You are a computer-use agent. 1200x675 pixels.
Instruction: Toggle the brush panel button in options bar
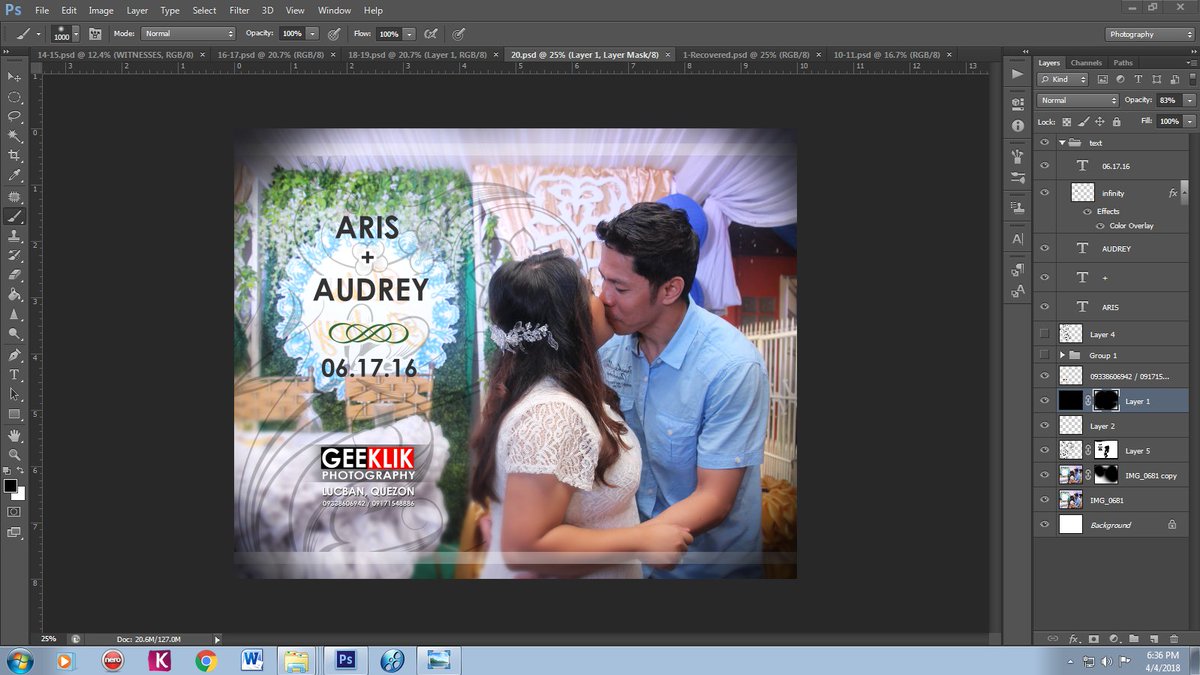pos(95,33)
